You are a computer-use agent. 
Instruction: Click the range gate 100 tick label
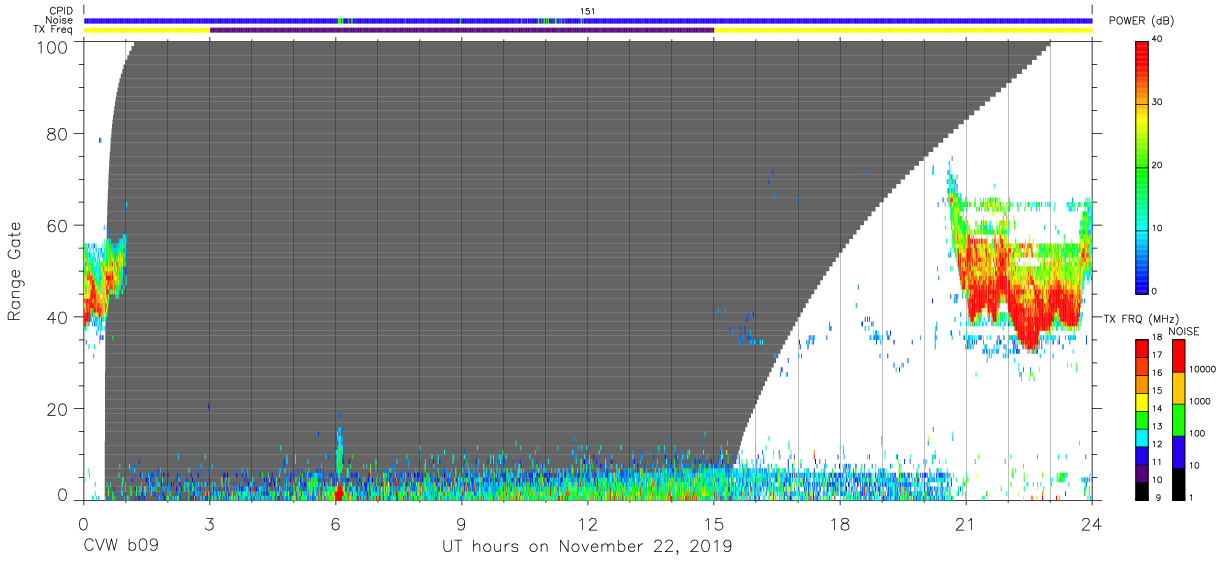click(53, 46)
